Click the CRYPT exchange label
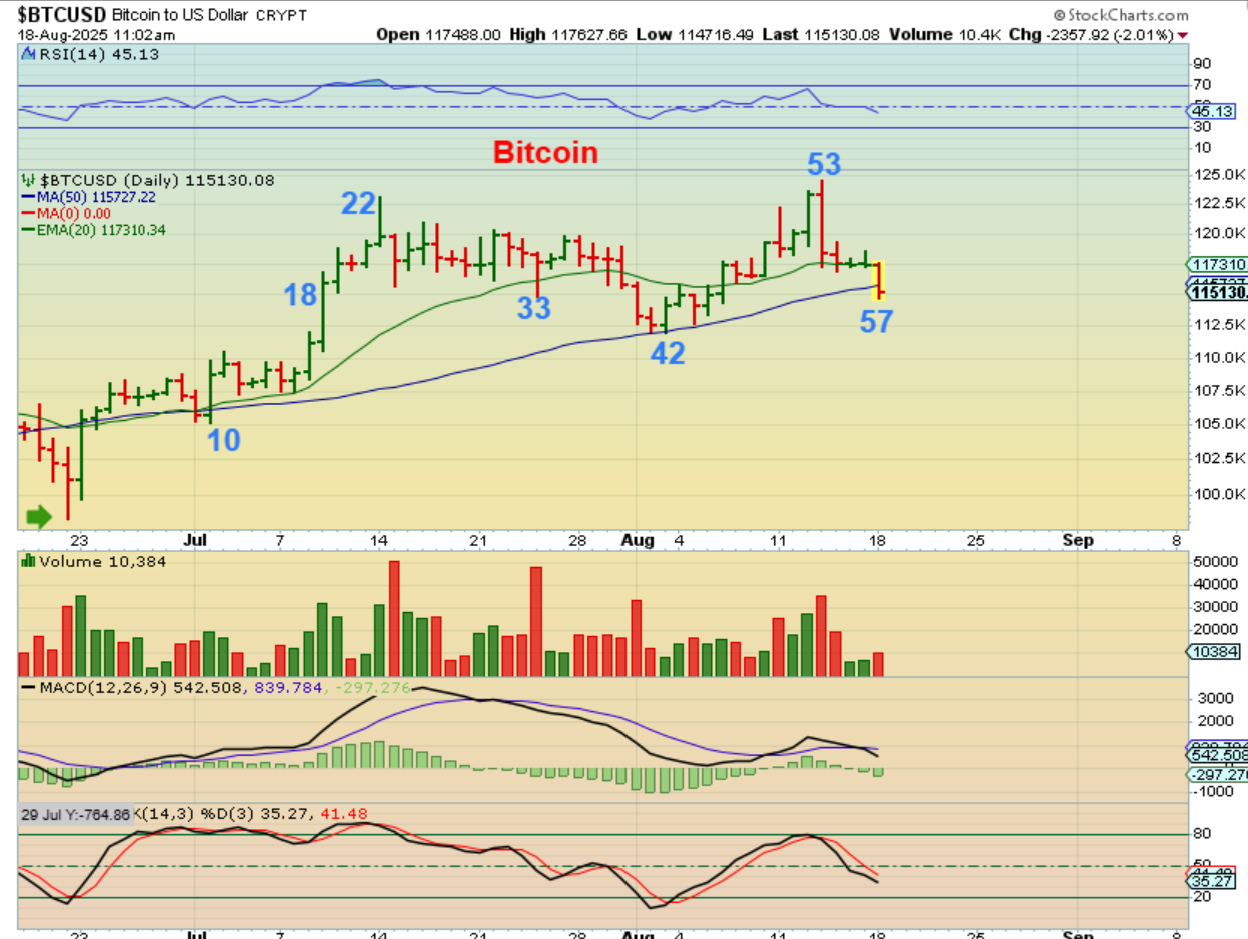 (282, 16)
